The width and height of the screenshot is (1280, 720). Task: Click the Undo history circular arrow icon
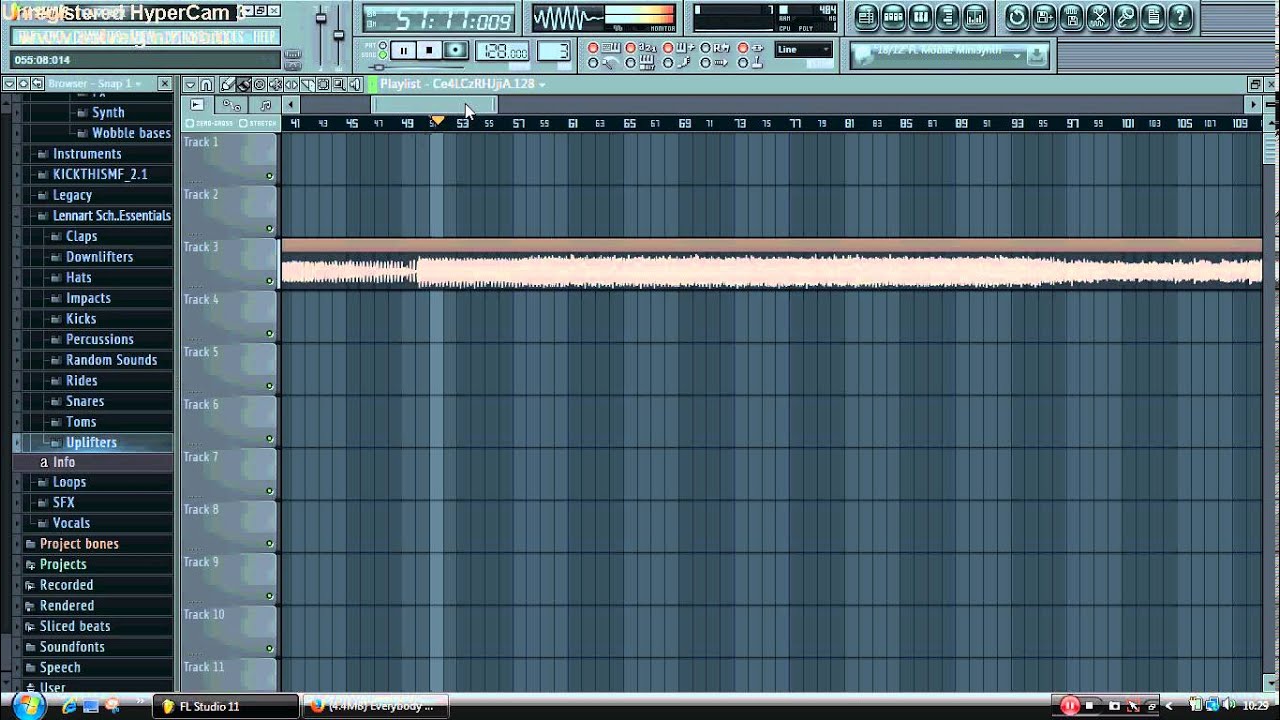[1017, 17]
